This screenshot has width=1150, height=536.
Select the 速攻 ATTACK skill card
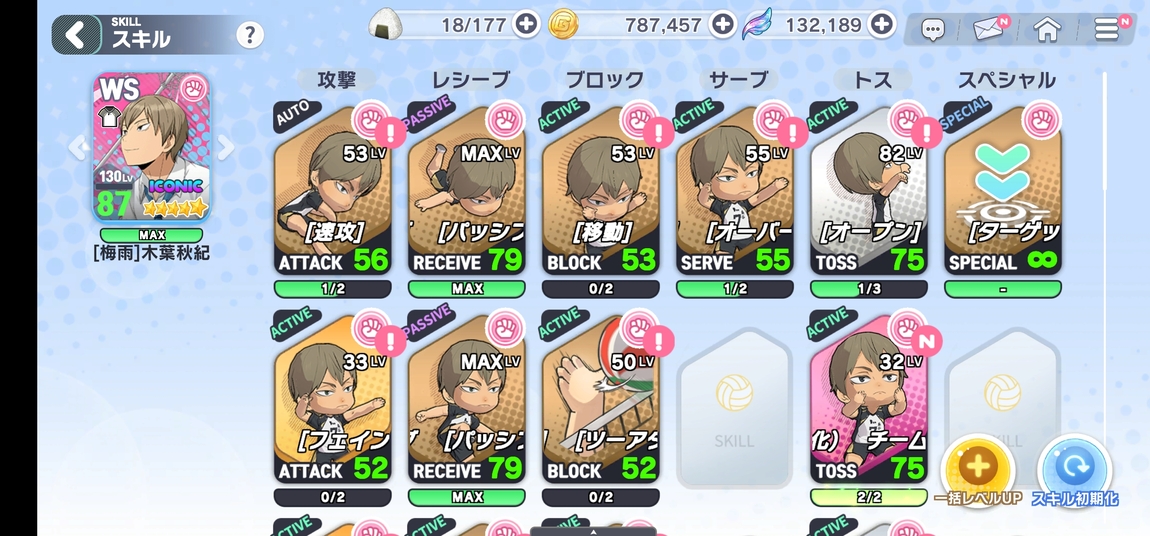click(333, 191)
